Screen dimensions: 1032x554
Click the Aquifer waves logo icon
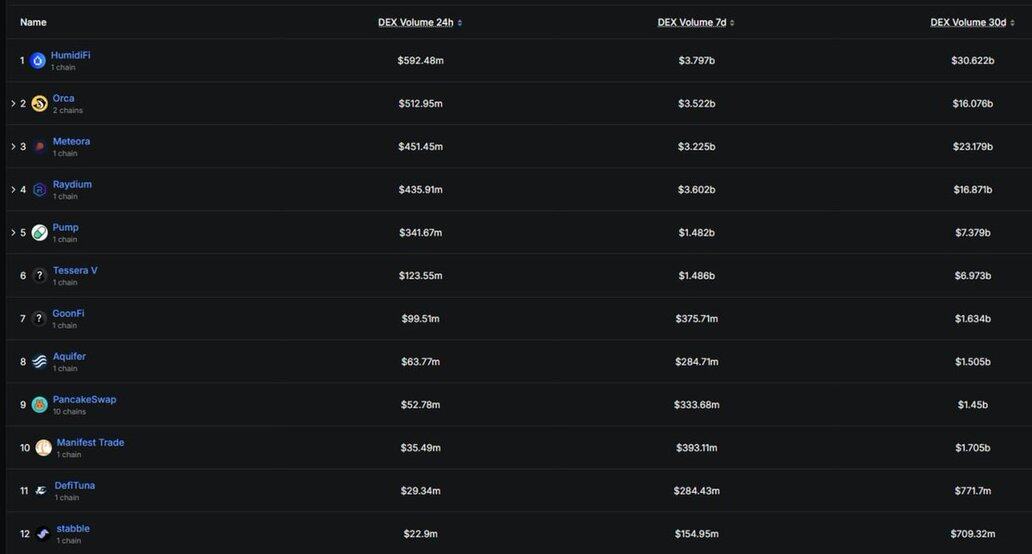click(x=39, y=362)
